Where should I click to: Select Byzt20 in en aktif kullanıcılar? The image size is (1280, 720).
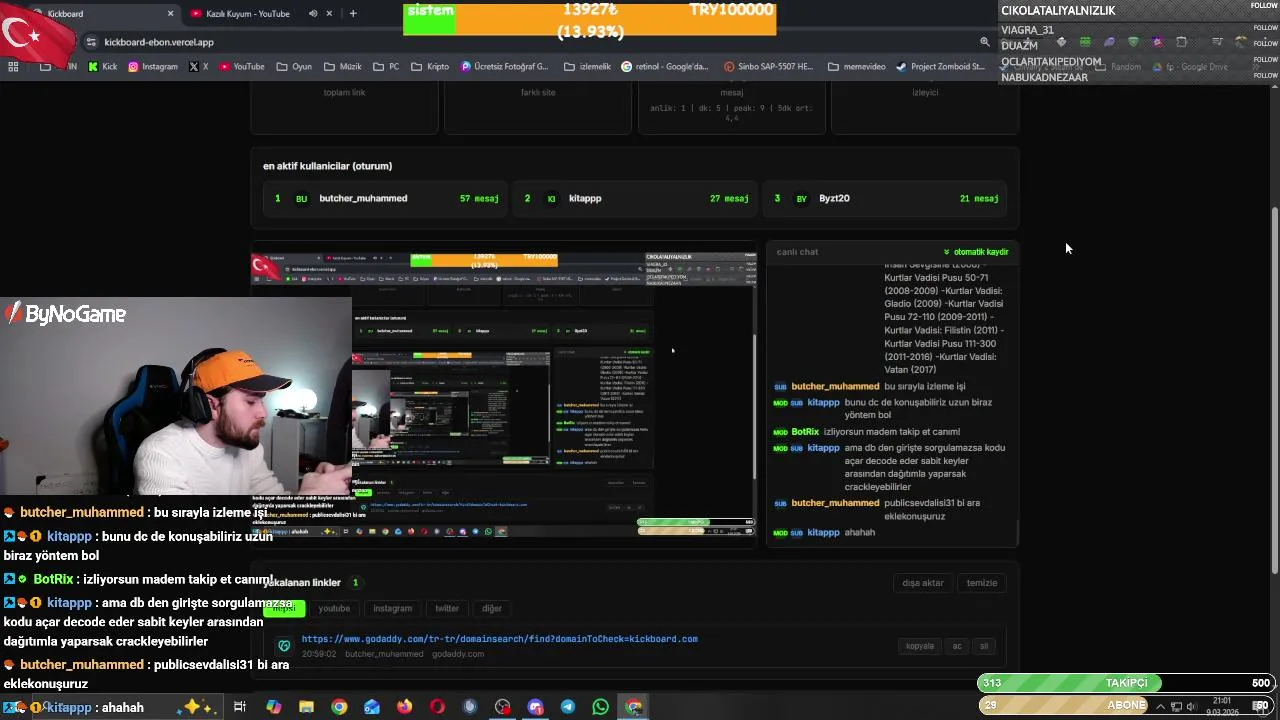point(886,198)
